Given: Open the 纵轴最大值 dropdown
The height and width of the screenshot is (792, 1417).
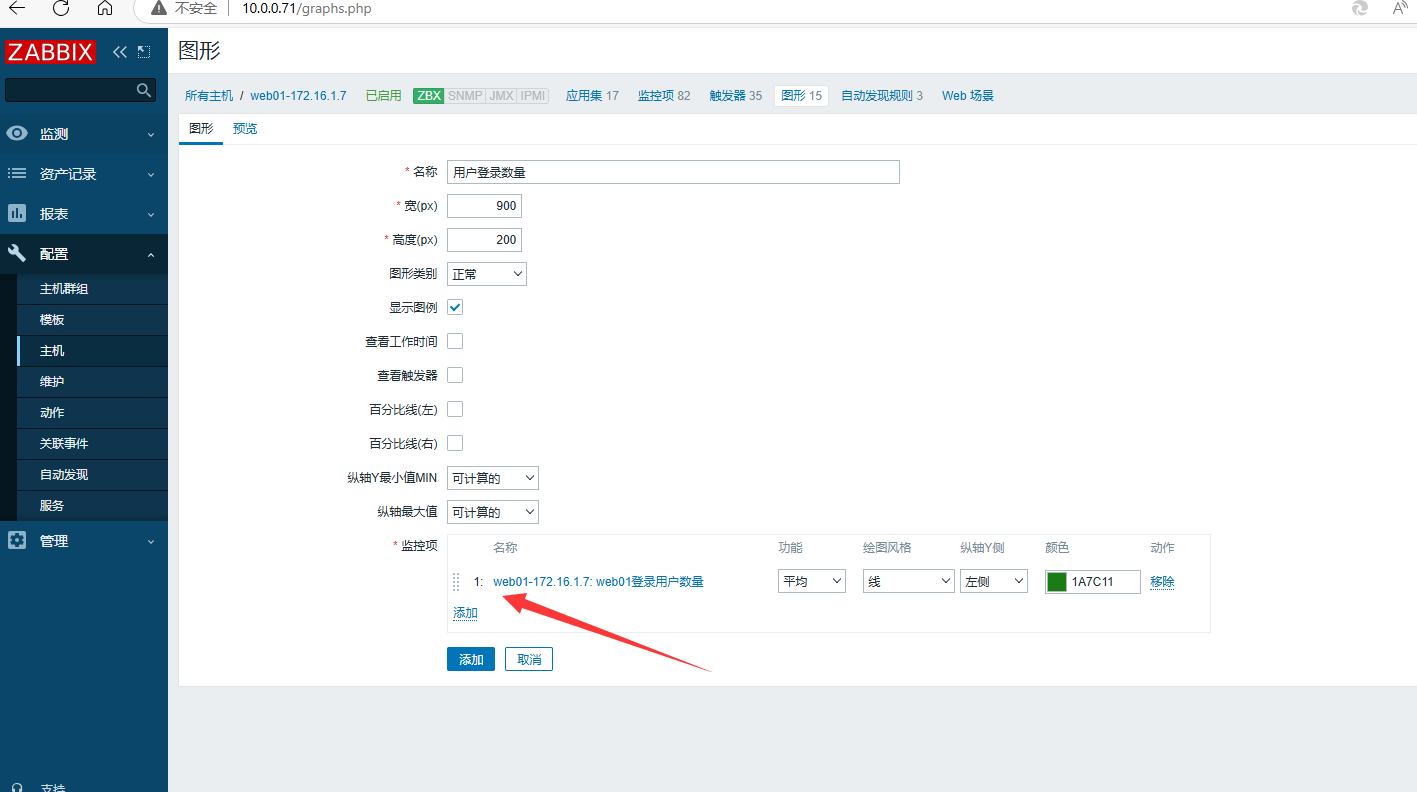Looking at the screenshot, I should pyautogui.click(x=493, y=512).
